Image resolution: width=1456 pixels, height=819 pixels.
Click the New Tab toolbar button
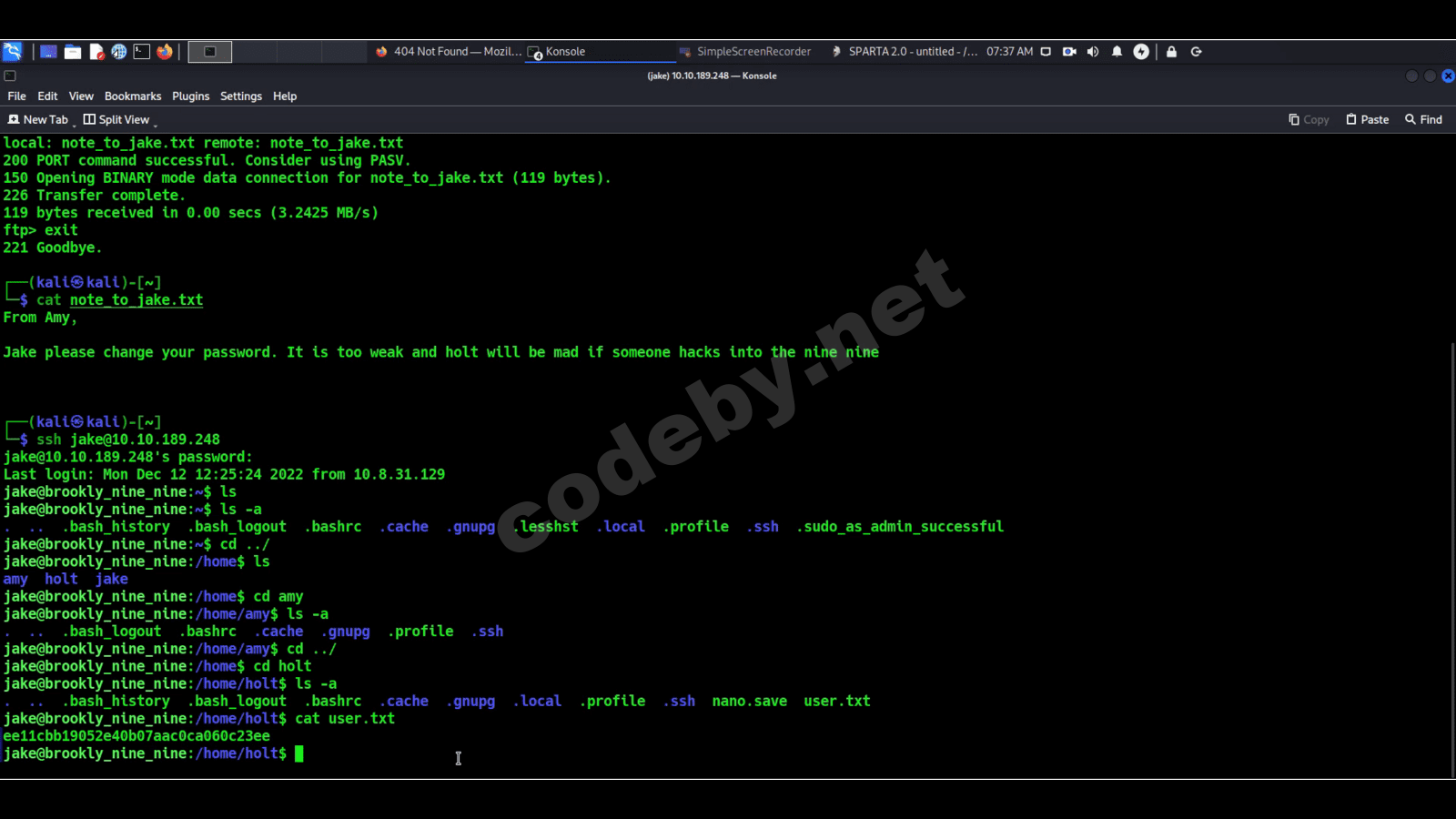click(37, 120)
